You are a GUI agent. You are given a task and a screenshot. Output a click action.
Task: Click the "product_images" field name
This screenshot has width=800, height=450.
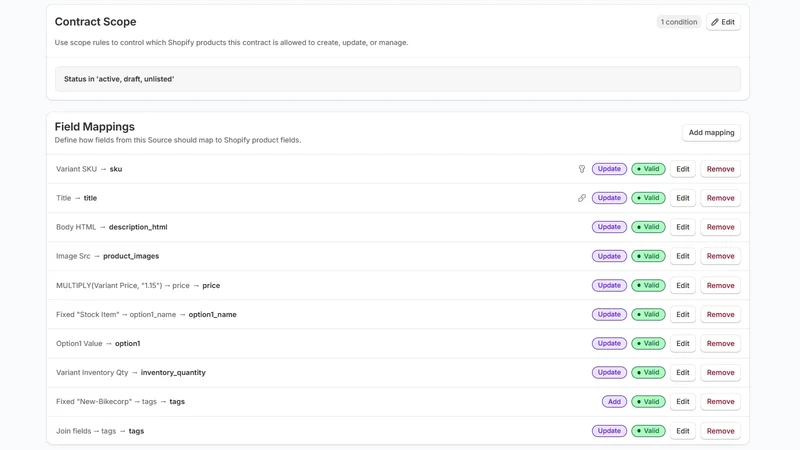[131, 256]
